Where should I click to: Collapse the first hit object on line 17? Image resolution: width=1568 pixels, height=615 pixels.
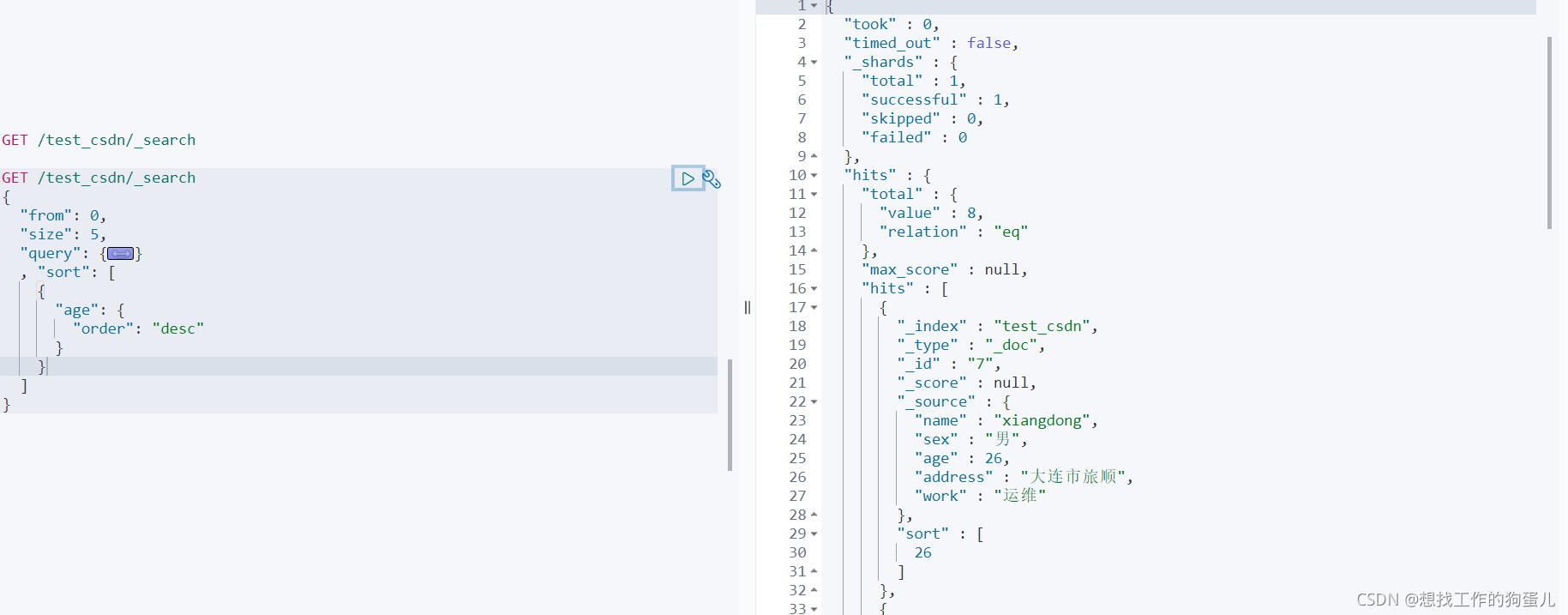[x=814, y=307]
